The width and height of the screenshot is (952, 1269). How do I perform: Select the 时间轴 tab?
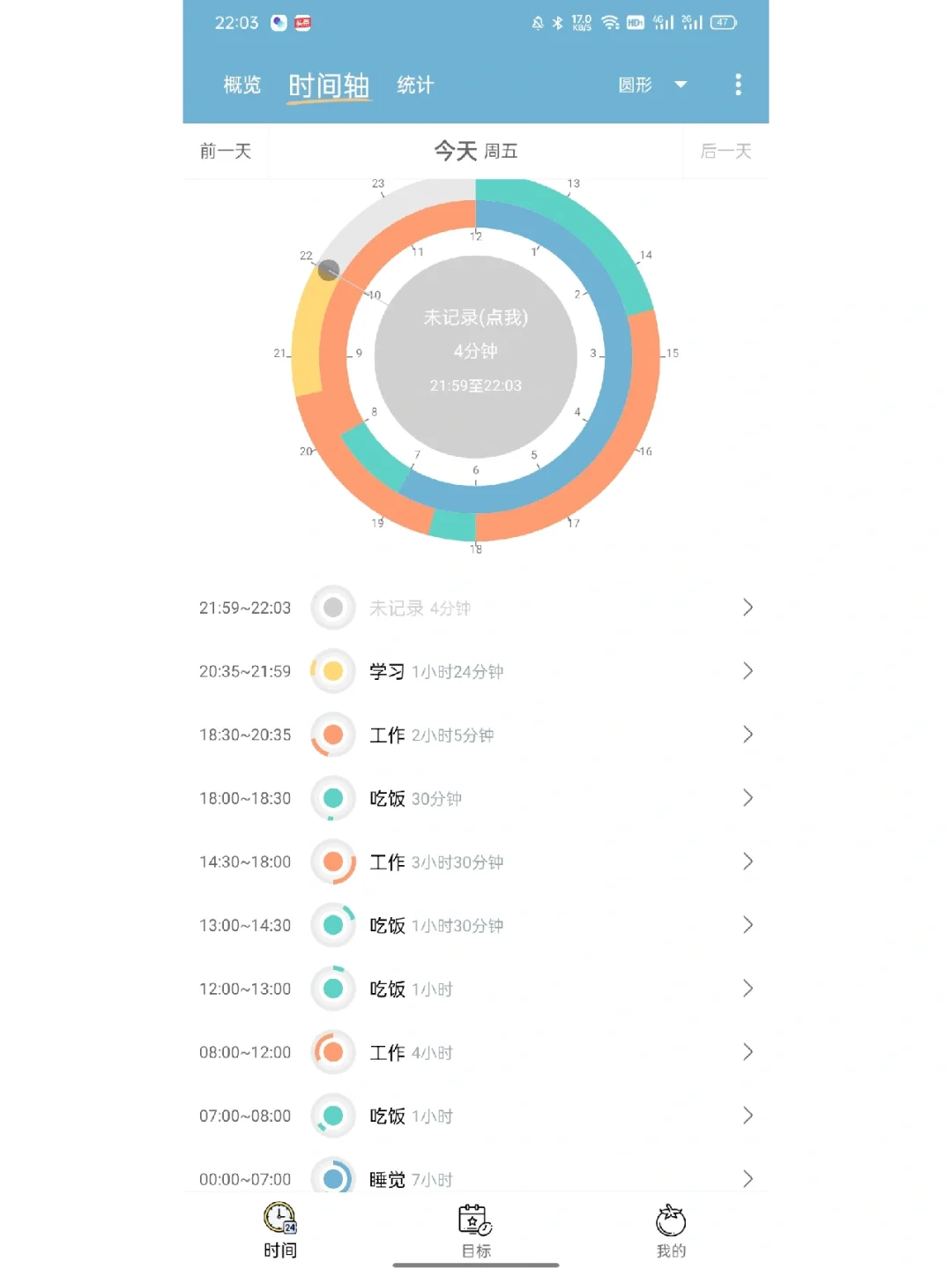coord(329,86)
